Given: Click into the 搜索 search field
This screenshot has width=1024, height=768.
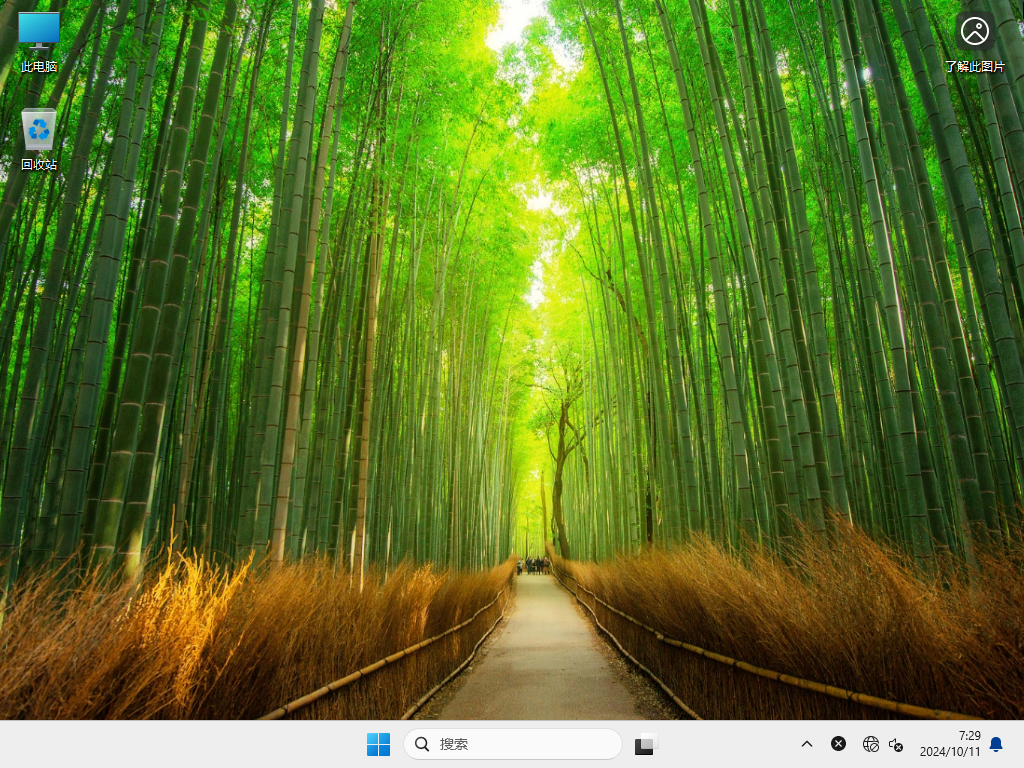Looking at the screenshot, I should (x=520, y=744).
